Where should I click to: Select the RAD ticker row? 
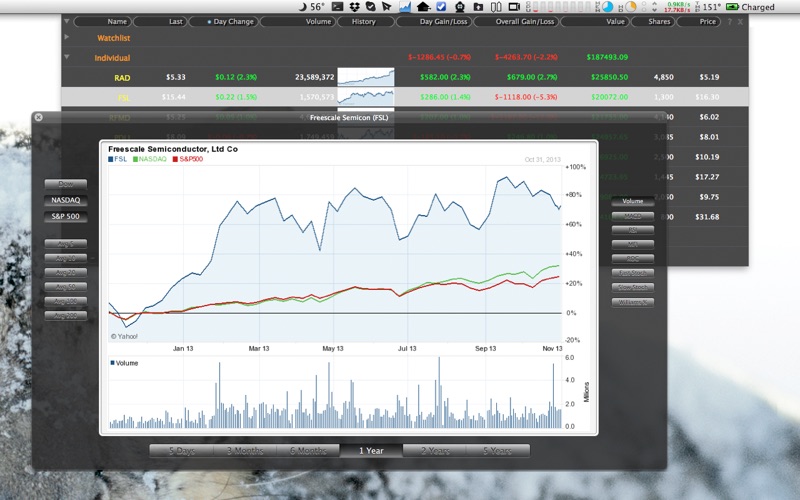tap(405, 77)
